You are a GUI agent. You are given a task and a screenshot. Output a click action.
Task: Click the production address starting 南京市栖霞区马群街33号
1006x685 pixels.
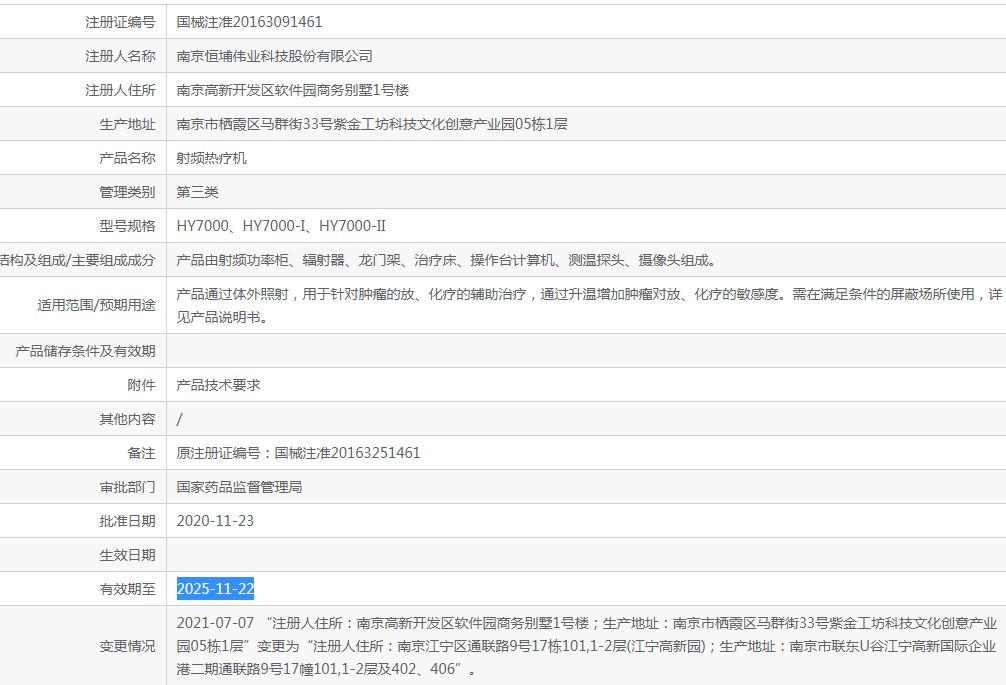click(372, 124)
